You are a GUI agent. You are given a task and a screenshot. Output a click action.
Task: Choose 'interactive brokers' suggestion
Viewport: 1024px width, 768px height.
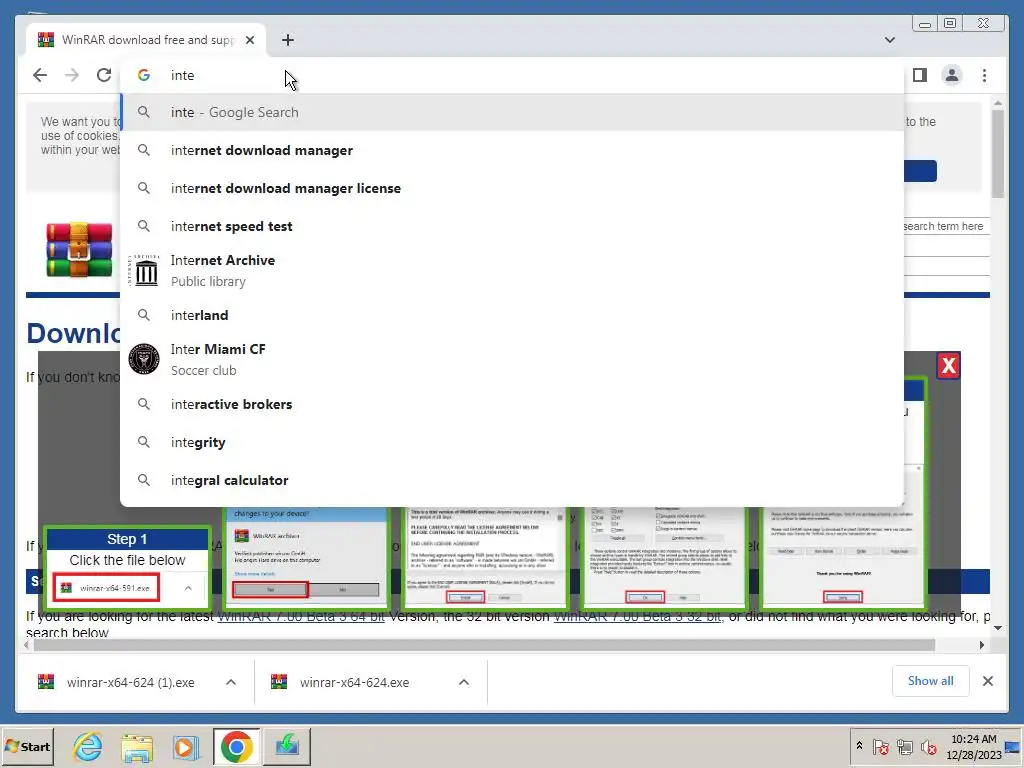click(x=513, y=404)
